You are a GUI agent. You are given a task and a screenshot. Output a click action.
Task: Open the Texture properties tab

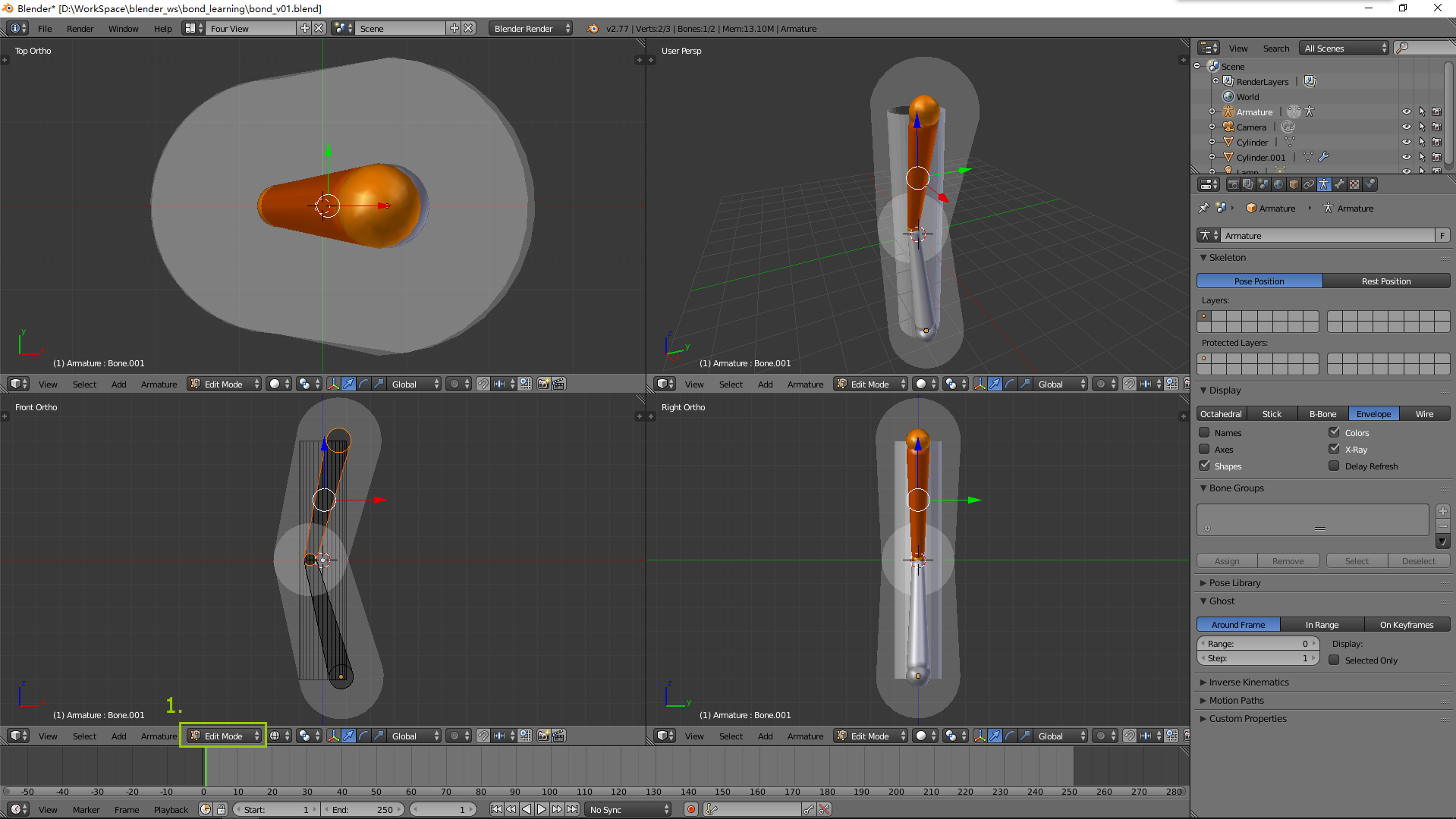pos(1354,184)
